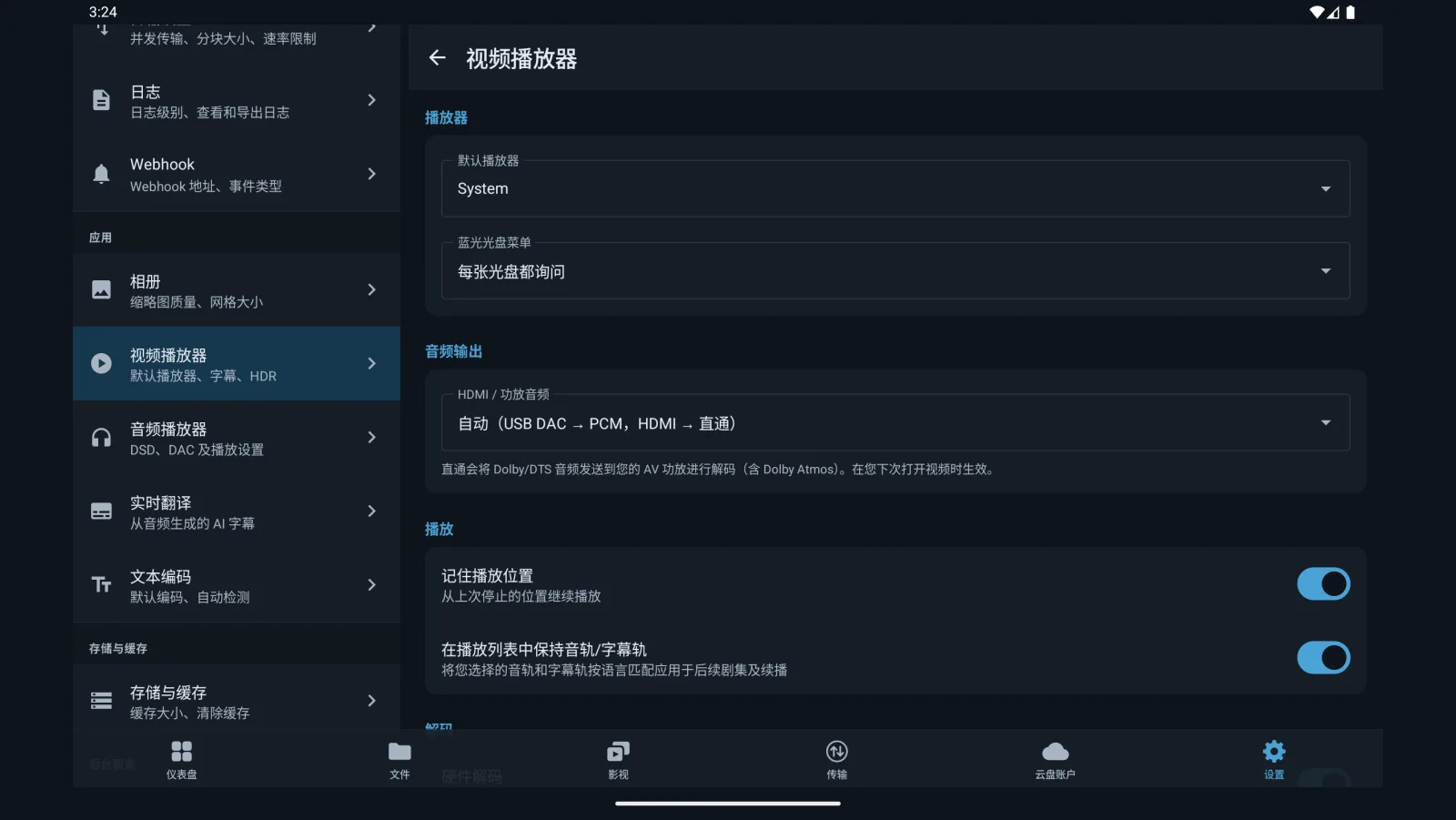Screen dimensions: 1456x820
Task: Select the 相册 image icon
Action: point(101,289)
